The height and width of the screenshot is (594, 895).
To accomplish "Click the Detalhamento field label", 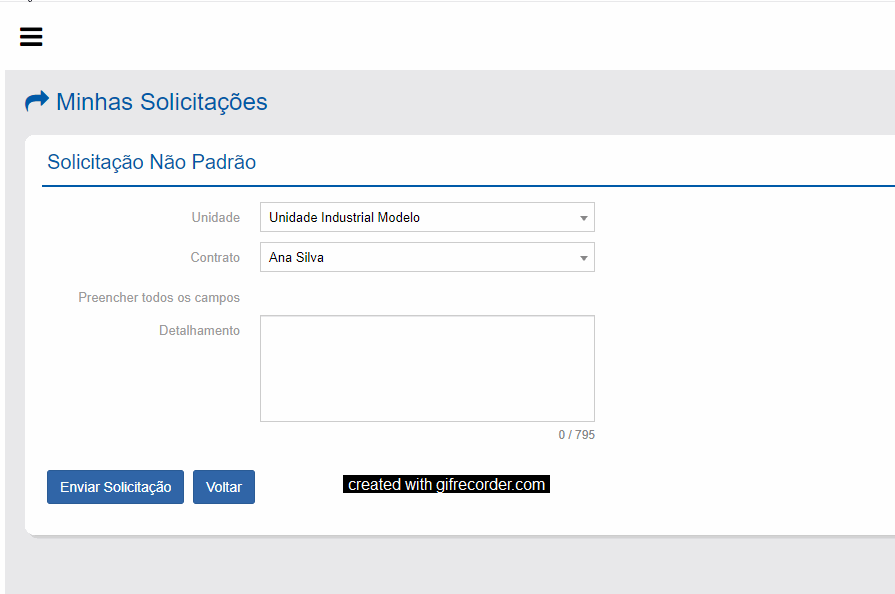I will click(x=199, y=330).
